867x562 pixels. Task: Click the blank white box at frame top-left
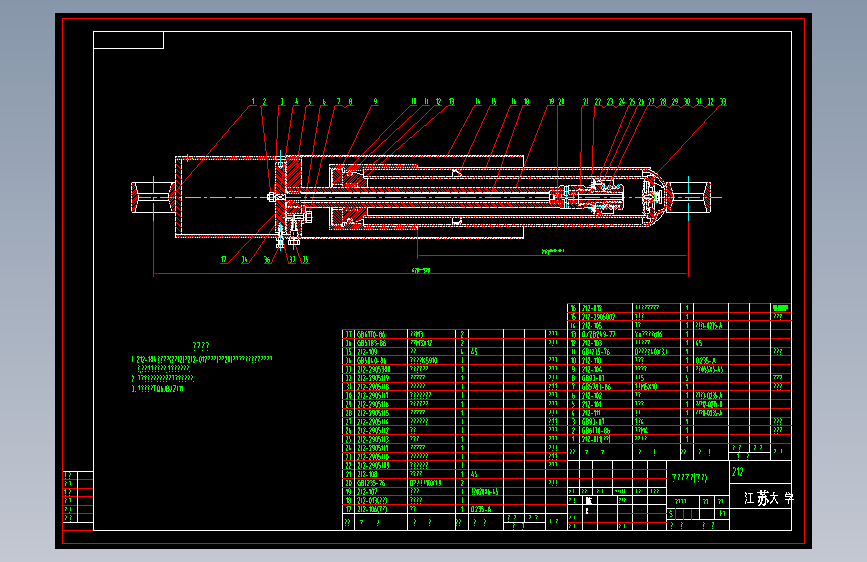[x=128, y=40]
